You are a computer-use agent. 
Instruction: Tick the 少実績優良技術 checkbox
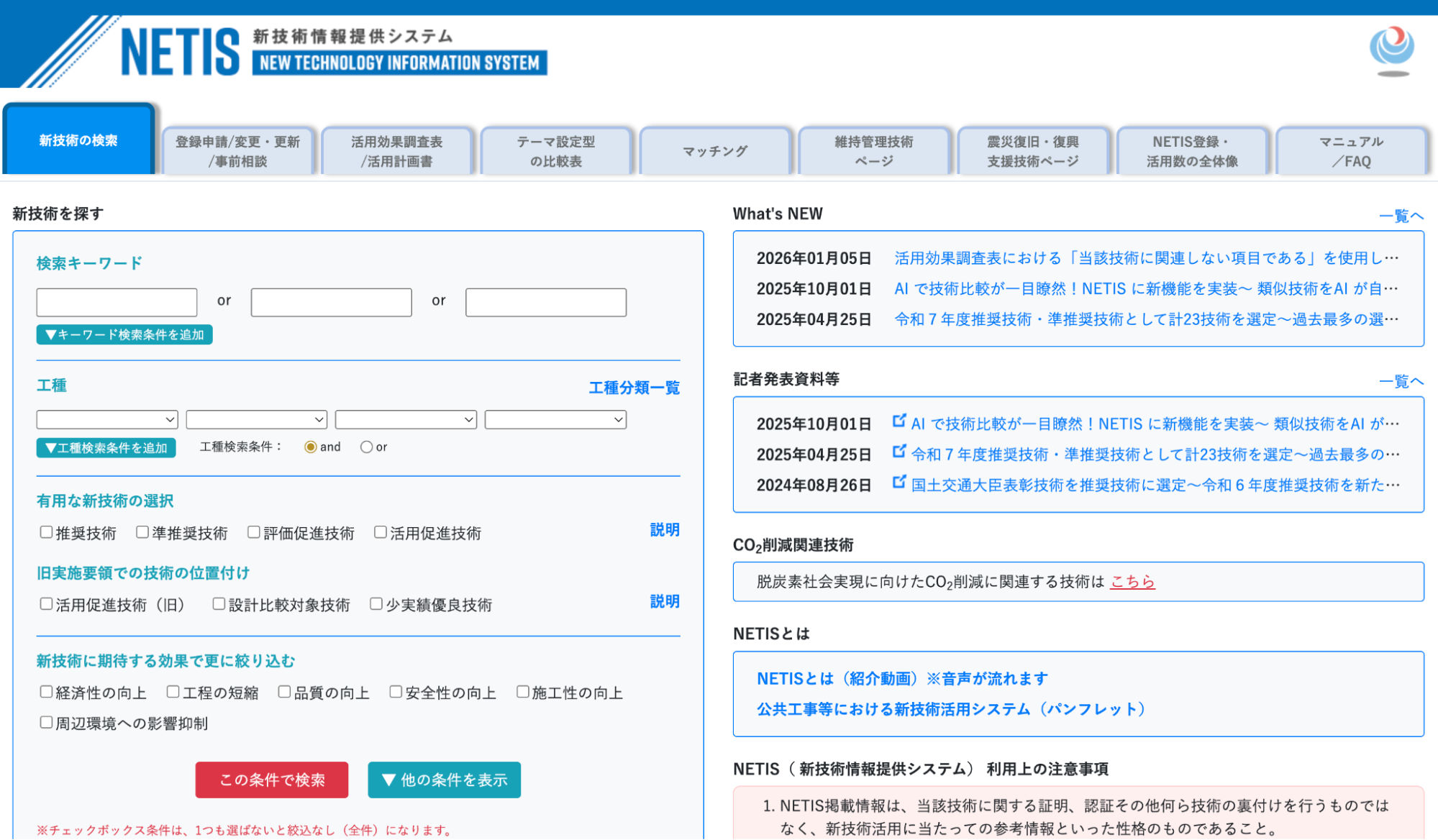pyautogui.click(x=376, y=604)
